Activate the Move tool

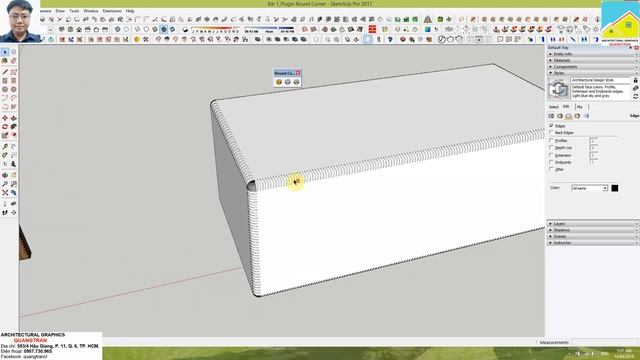[5, 118]
